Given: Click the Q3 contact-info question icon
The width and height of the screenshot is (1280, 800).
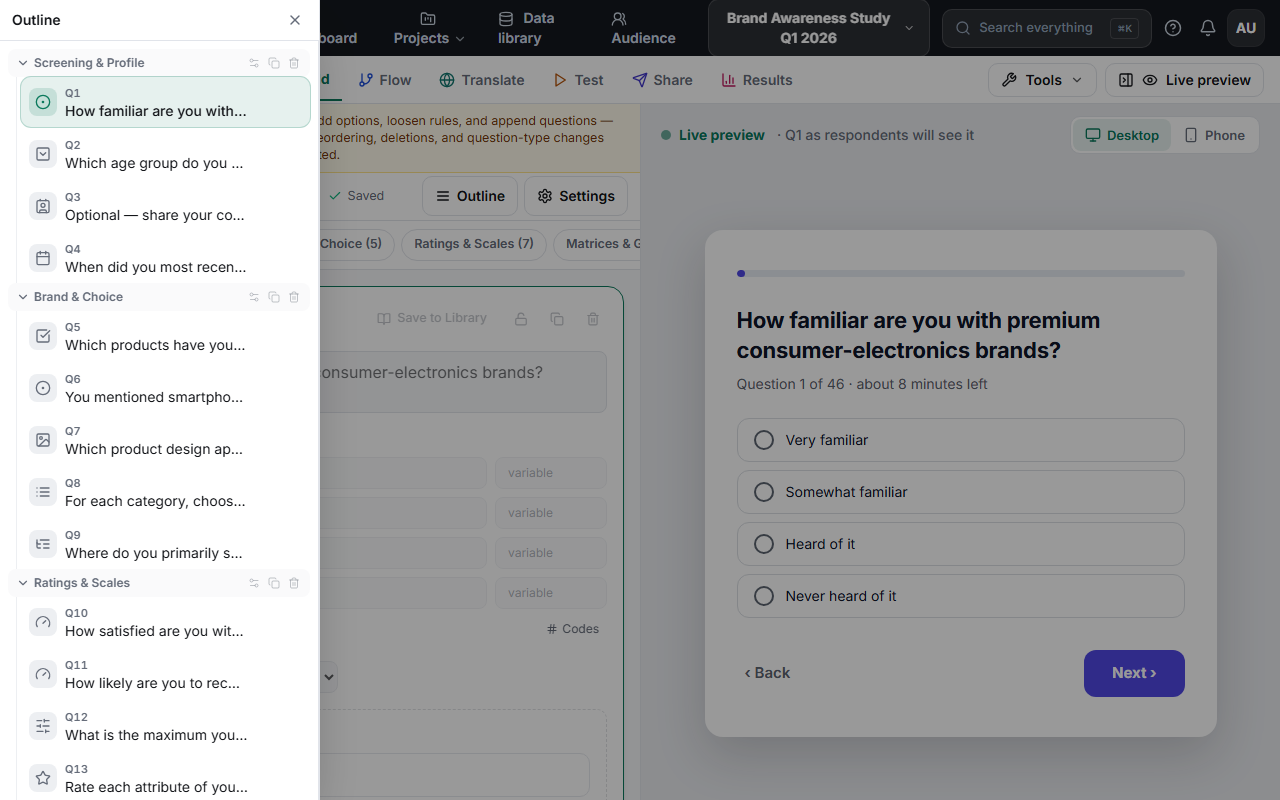Looking at the screenshot, I should point(43,206).
